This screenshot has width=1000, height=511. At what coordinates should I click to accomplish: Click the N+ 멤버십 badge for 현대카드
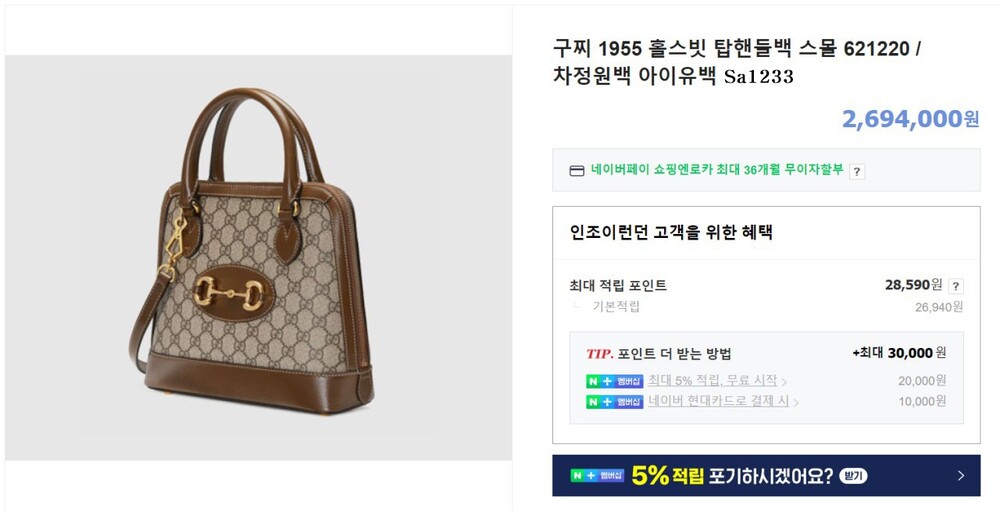click(614, 402)
